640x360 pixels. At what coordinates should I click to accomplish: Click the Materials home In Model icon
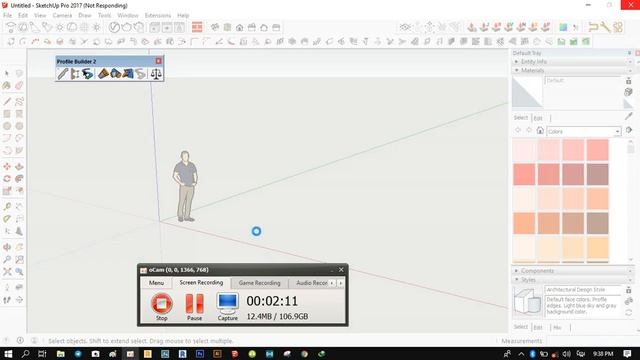[540, 131]
